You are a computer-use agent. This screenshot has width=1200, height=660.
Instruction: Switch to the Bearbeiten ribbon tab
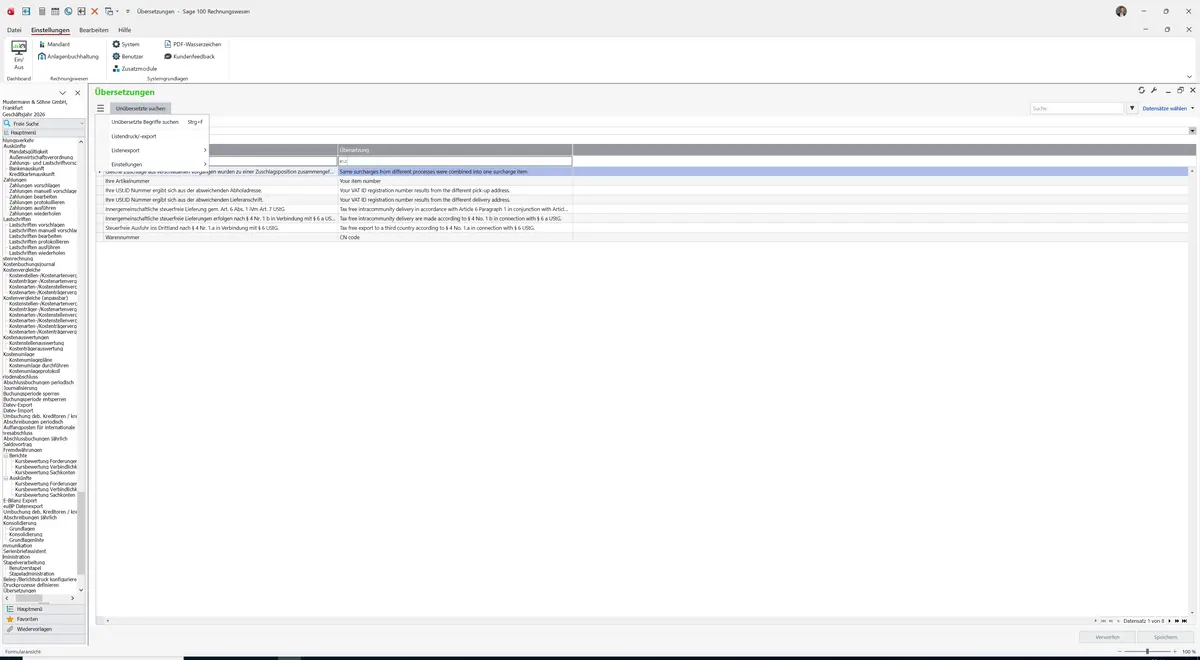click(x=94, y=30)
